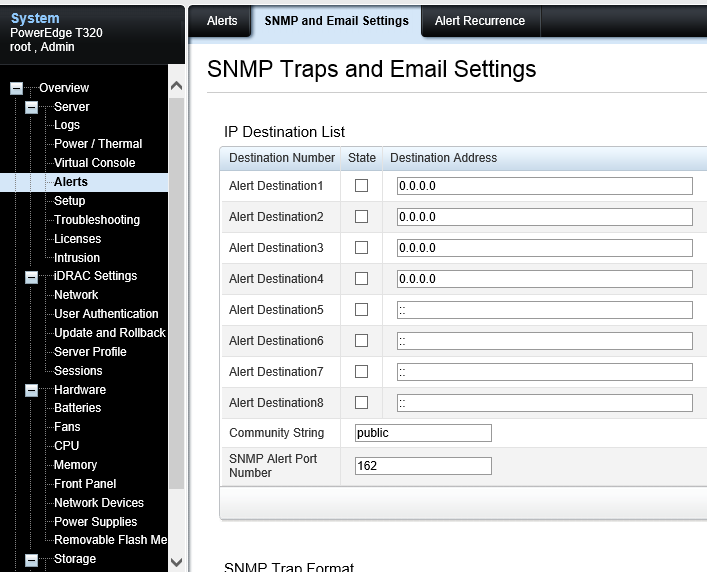Tick the Alert Destination5 state checkbox
Image resolution: width=707 pixels, height=572 pixels.
(x=362, y=310)
